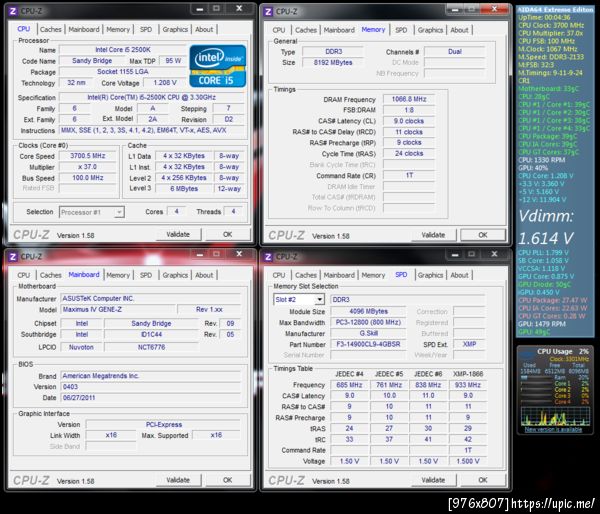Screen dimensions: 600x514
Task: Click the LPCIO model value NCT6776
Action: pyautogui.click(x=152, y=347)
